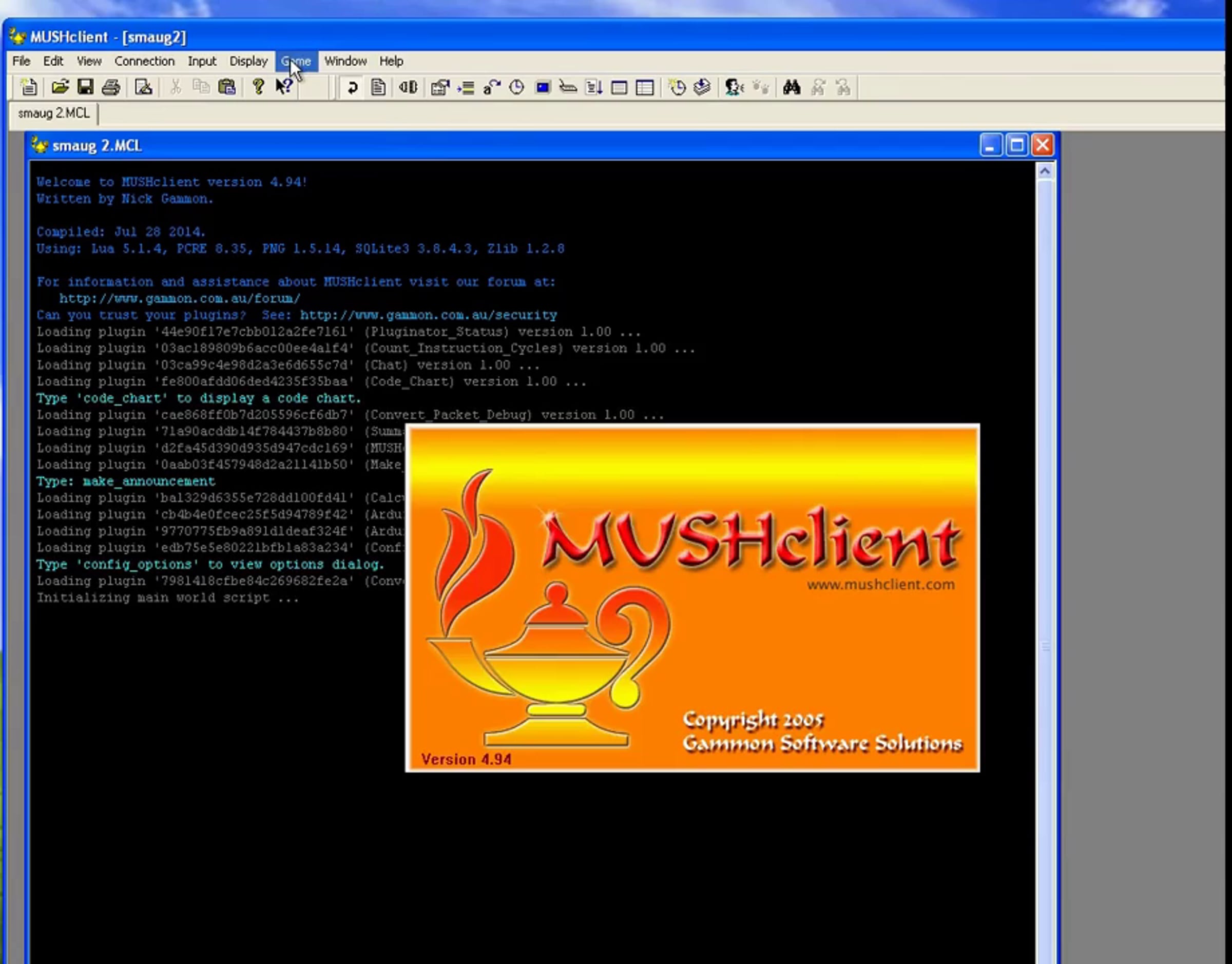This screenshot has width=1232, height=964.
Task: Open the Window menu
Action: 345,61
